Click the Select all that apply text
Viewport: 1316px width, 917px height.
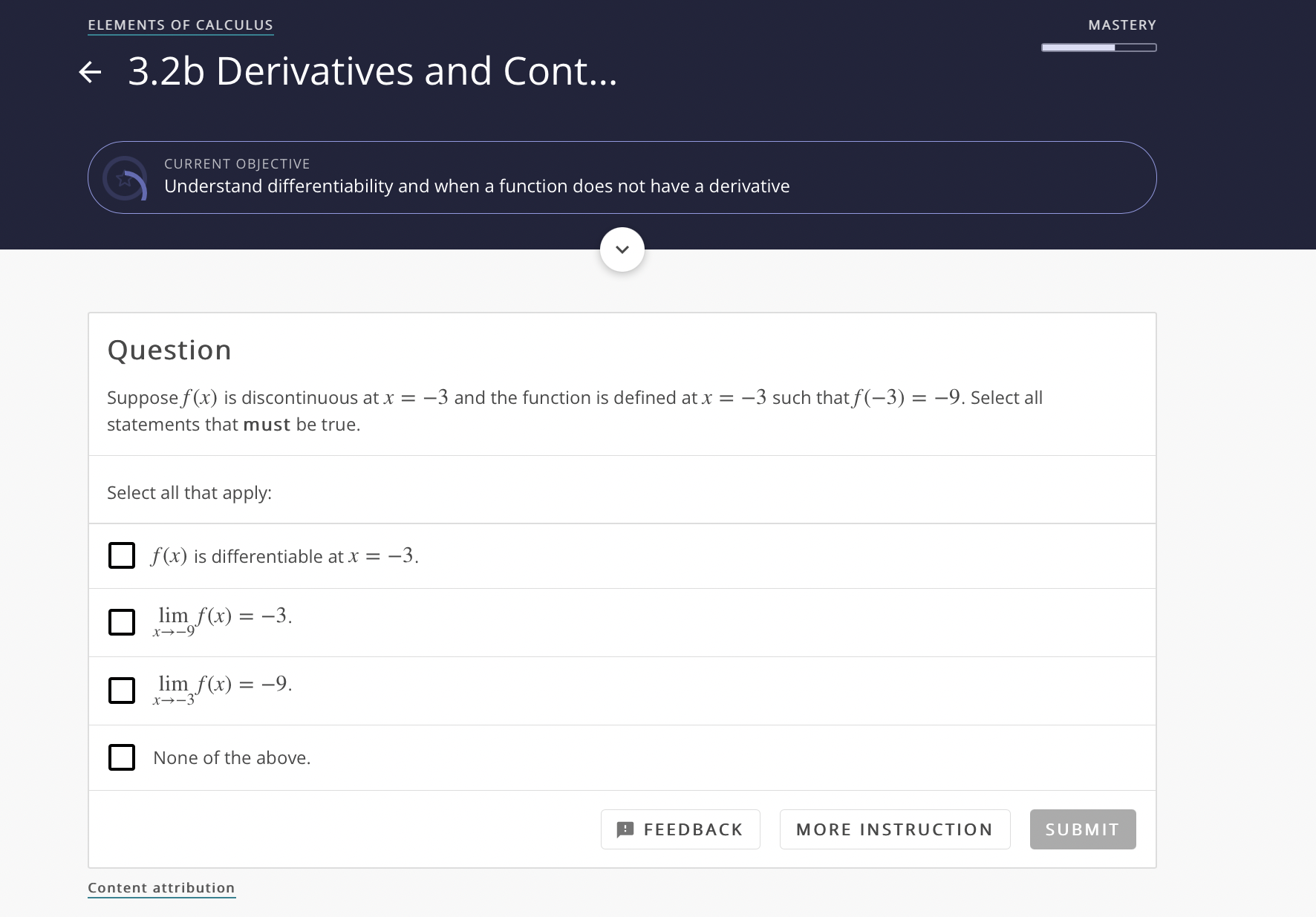click(189, 492)
